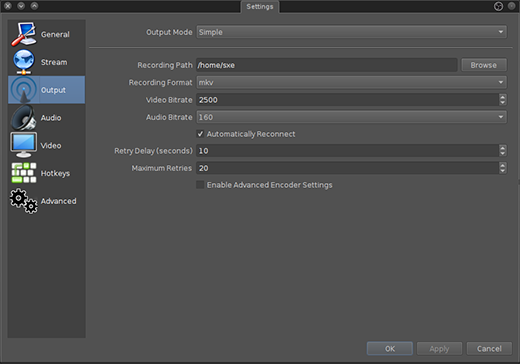Click the title bar down-arrow button
Screen dimensions: 520x364
(21, 6)
